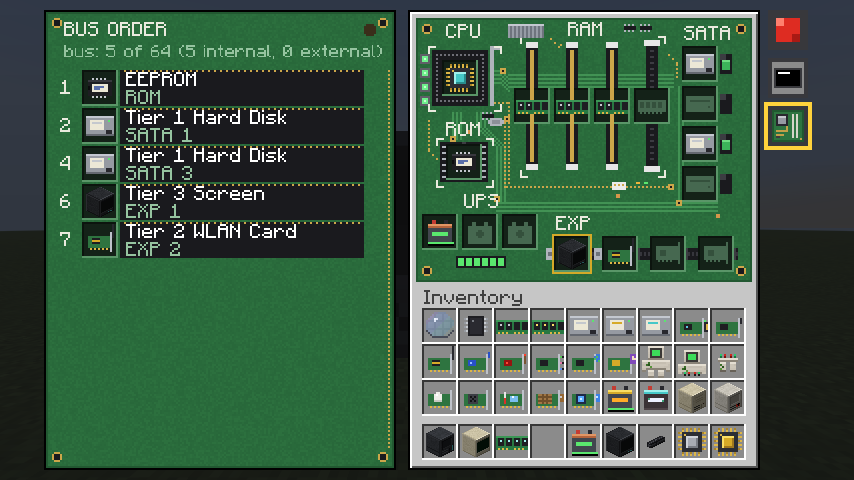This screenshot has height=480, width=854.
Task: Pick up the beige cube block in third row
Action: tap(692, 398)
